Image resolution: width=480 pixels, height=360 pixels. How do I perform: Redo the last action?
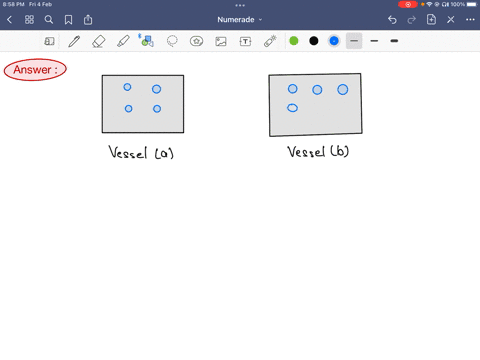(412, 20)
